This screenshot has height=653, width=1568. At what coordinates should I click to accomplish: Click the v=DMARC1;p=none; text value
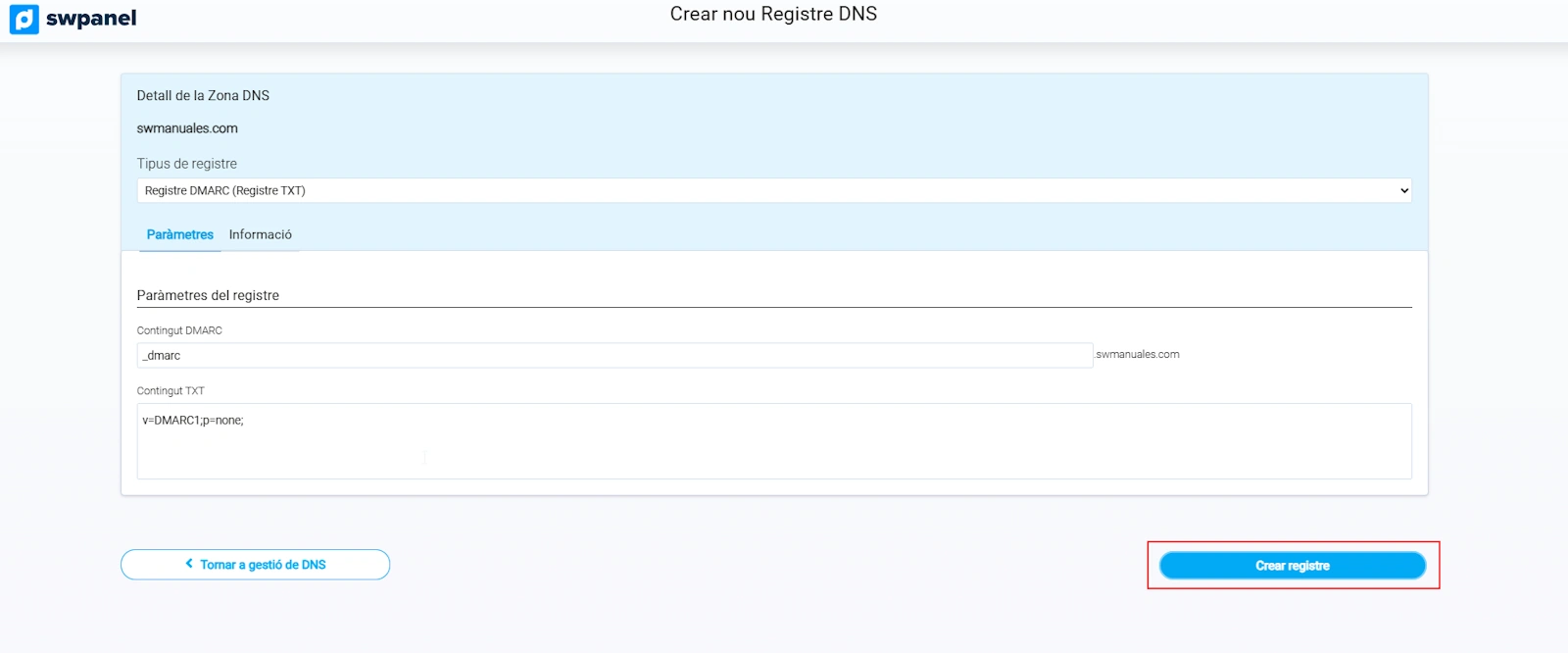[193, 420]
